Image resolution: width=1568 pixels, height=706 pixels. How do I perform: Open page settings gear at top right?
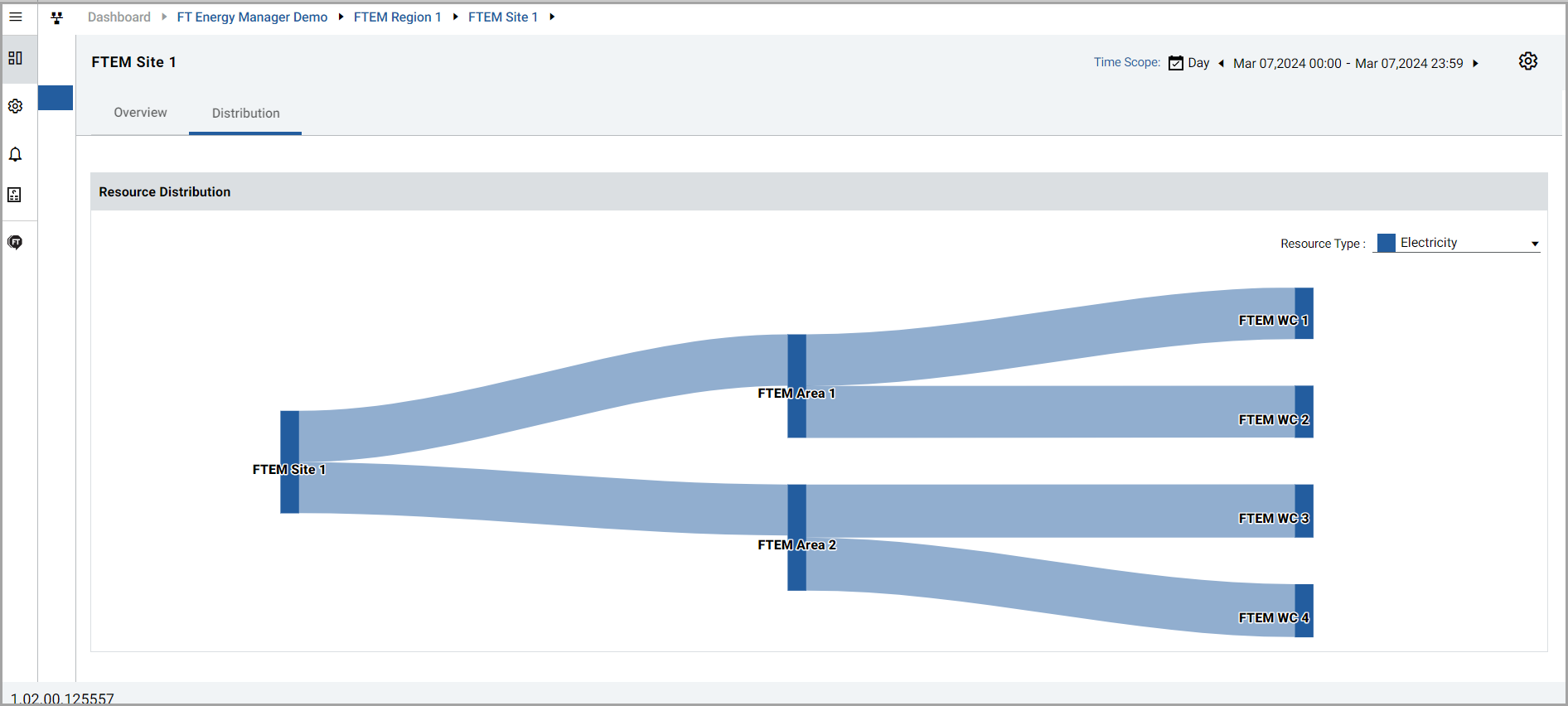[1528, 61]
